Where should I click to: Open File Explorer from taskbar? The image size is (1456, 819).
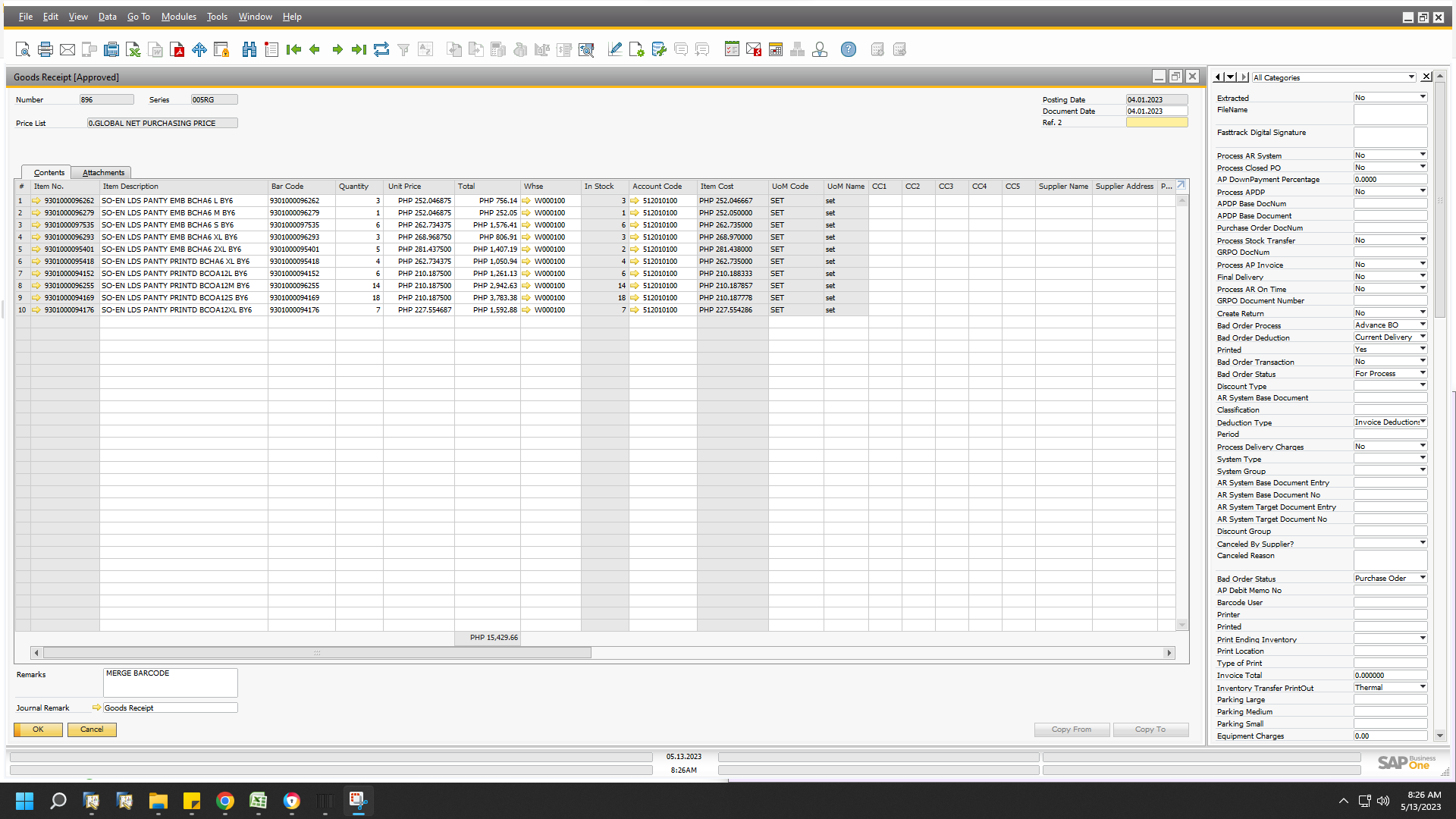pos(158,801)
